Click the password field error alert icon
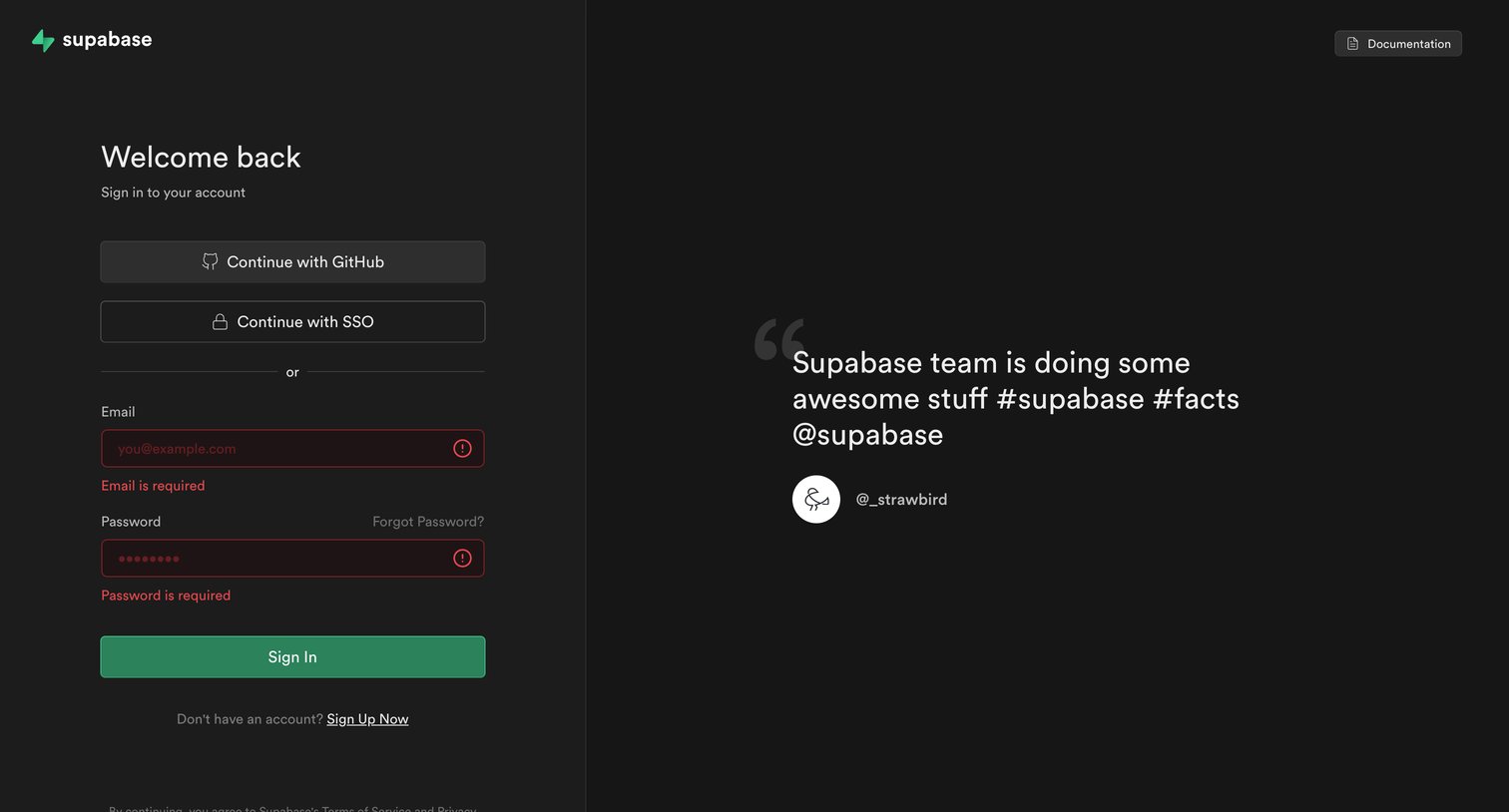The height and width of the screenshot is (812, 1509). (462, 559)
